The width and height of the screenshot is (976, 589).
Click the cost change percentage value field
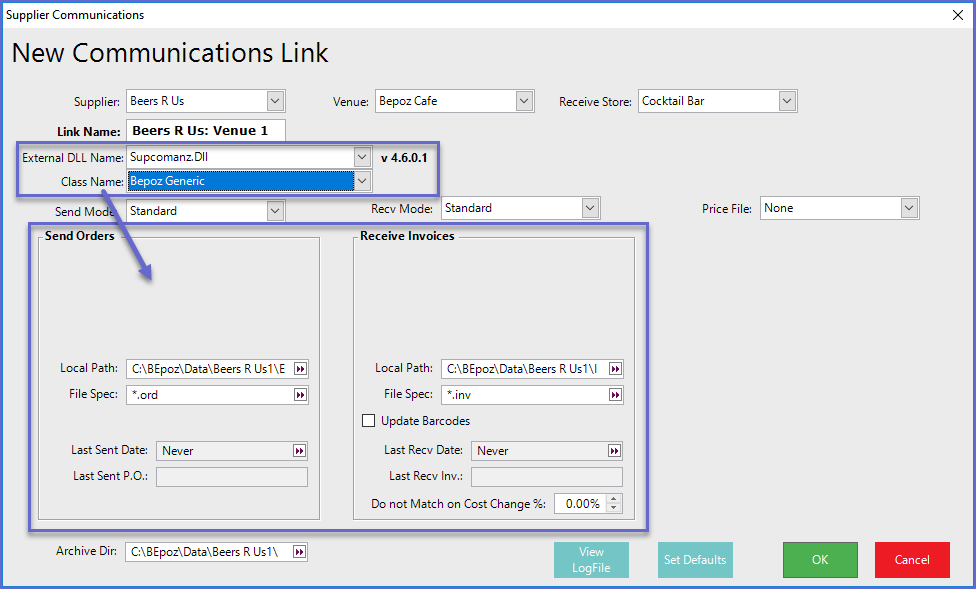tap(580, 504)
